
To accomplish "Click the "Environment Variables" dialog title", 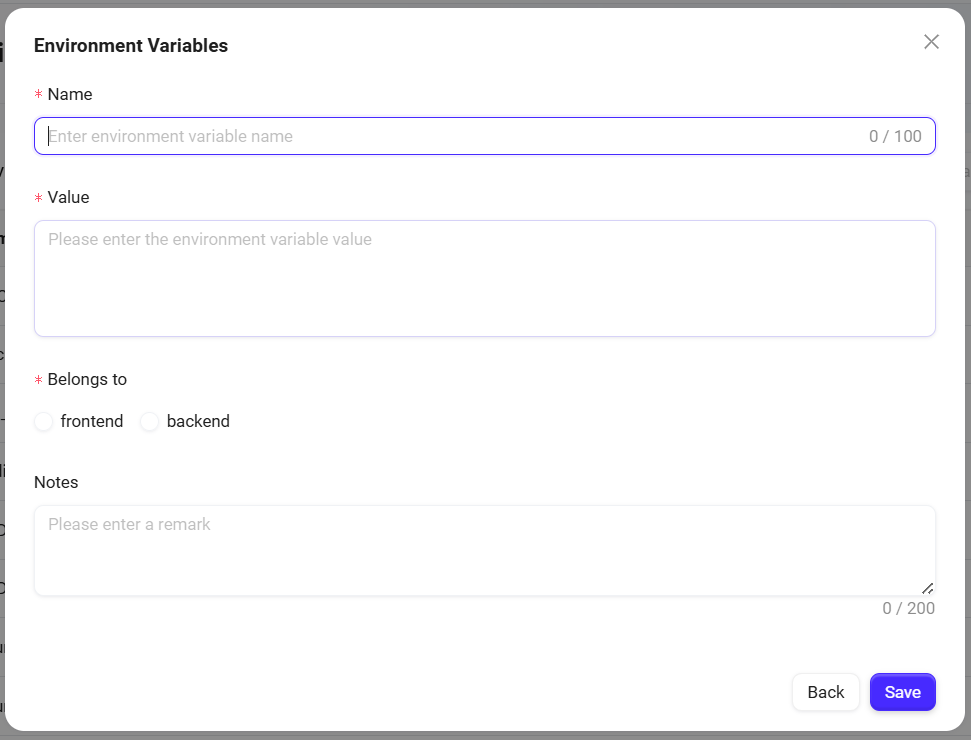I will (131, 46).
